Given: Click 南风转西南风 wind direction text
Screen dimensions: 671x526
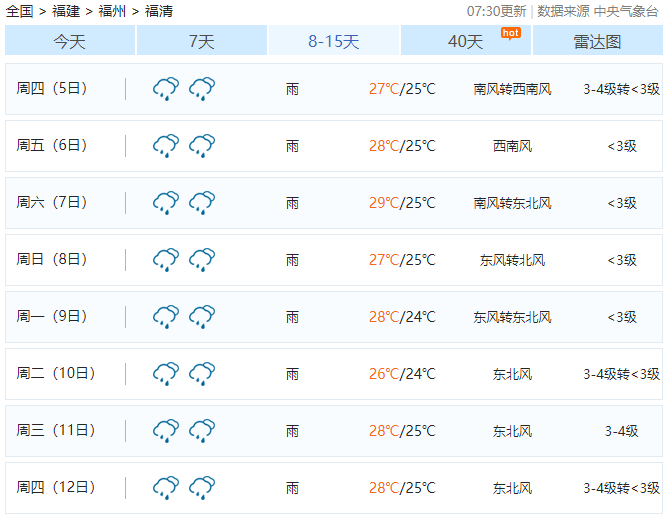Looking at the screenshot, I should click(x=512, y=89).
